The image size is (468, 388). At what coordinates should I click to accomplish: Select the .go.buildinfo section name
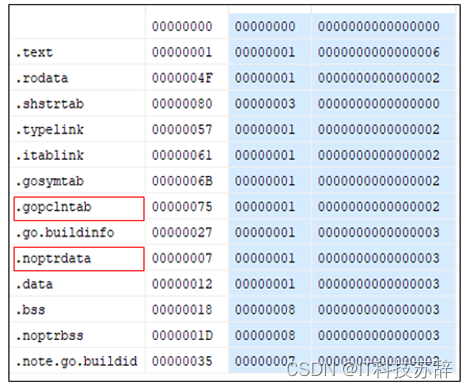(x=65, y=233)
